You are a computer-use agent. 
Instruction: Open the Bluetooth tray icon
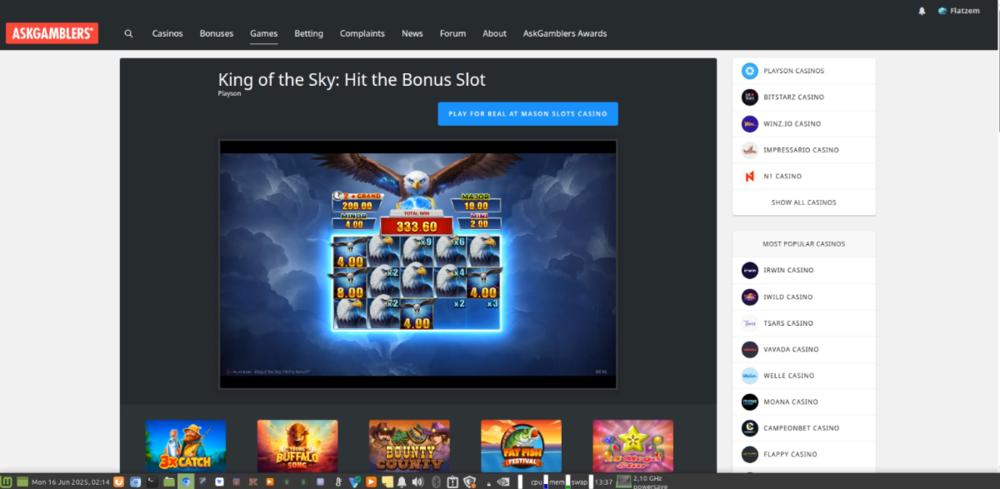tap(437, 481)
